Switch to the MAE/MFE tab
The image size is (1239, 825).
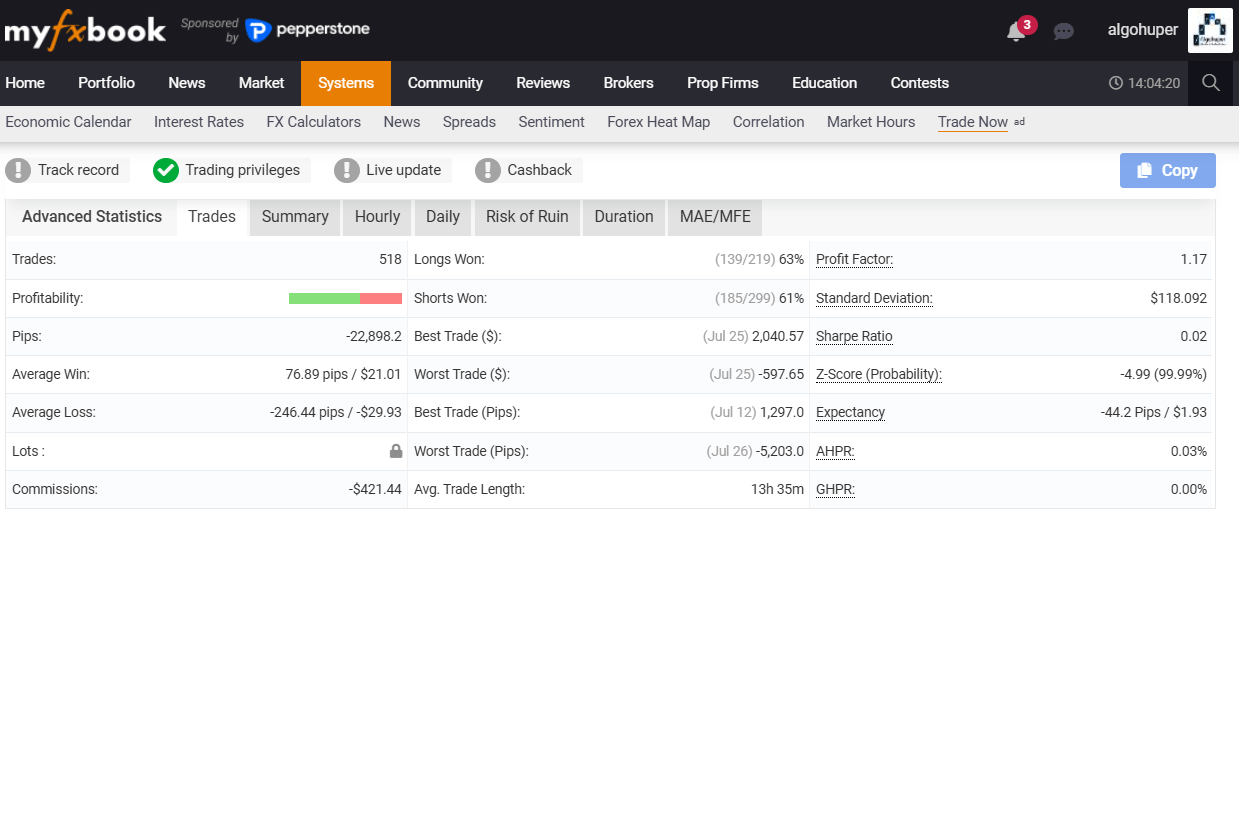[715, 217]
